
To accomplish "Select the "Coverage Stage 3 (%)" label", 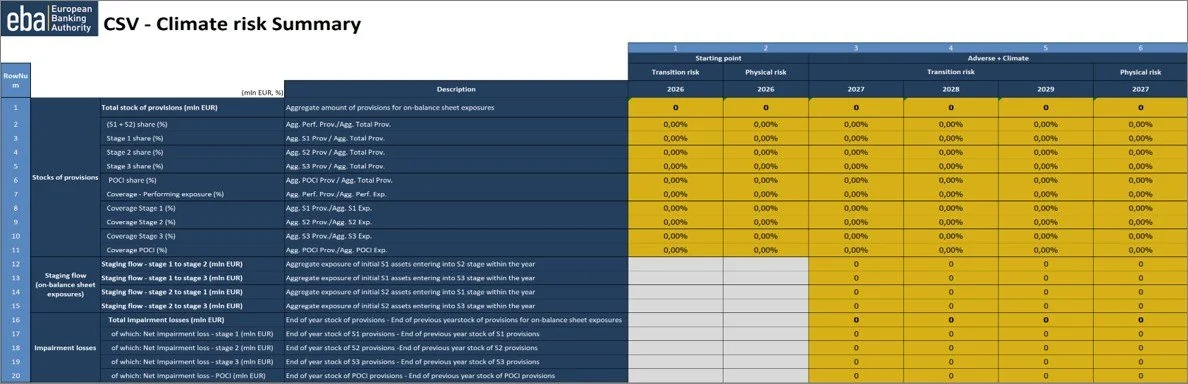I will tap(140, 236).
